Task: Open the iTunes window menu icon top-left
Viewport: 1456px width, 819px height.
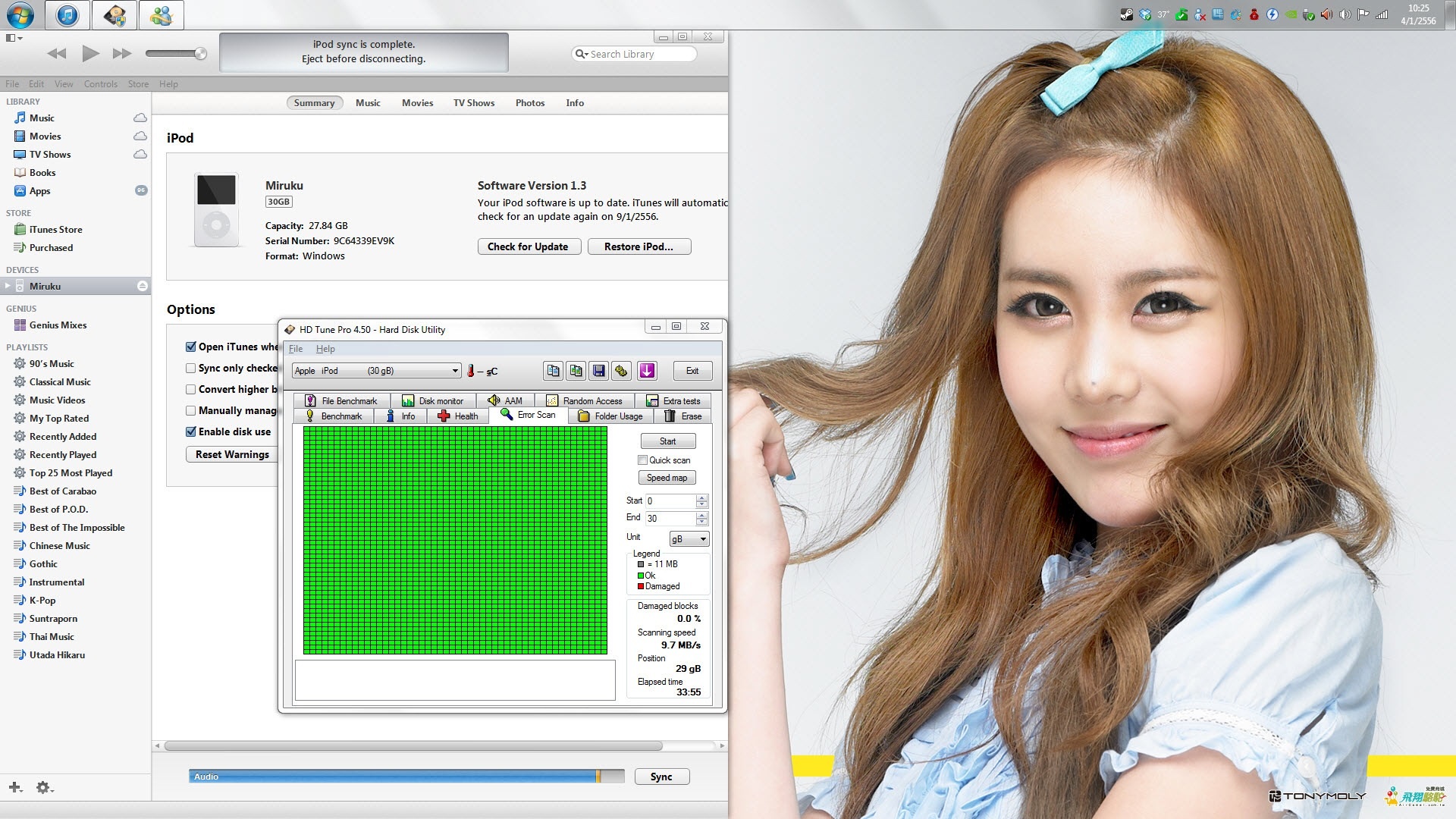Action: click(14, 38)
